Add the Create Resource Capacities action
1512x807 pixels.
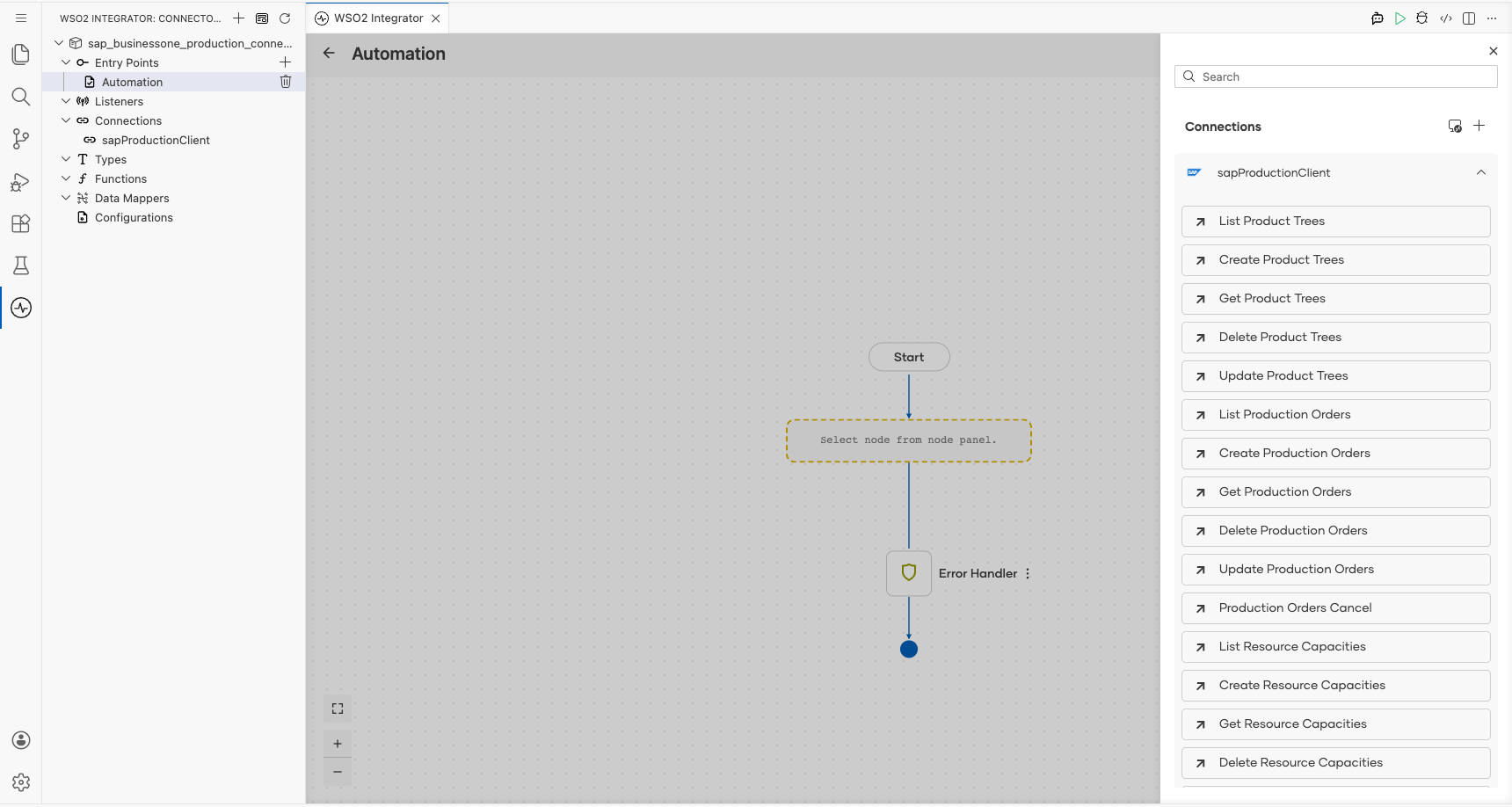(1336, 686)
